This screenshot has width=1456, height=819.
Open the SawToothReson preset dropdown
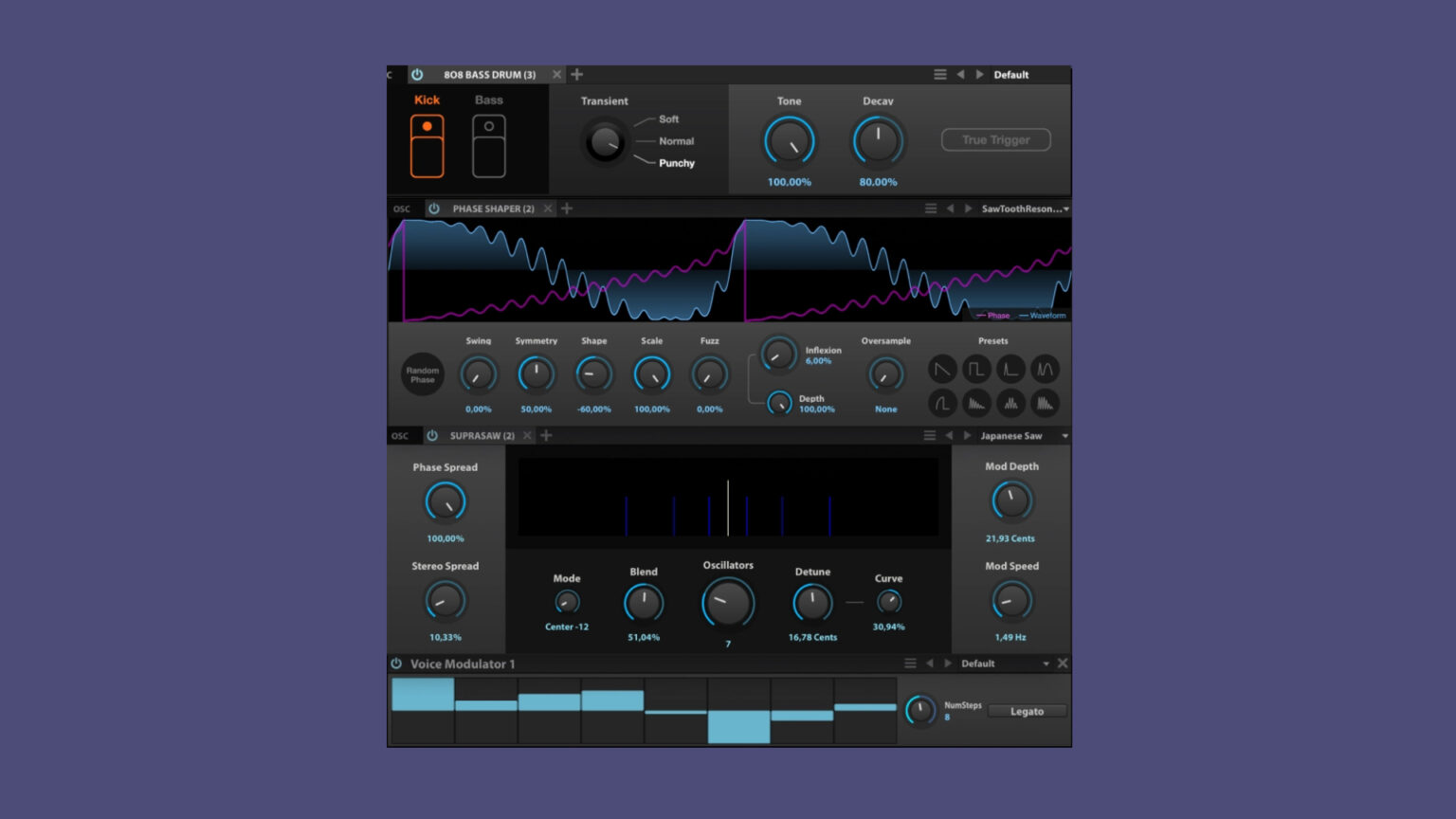1022,208
